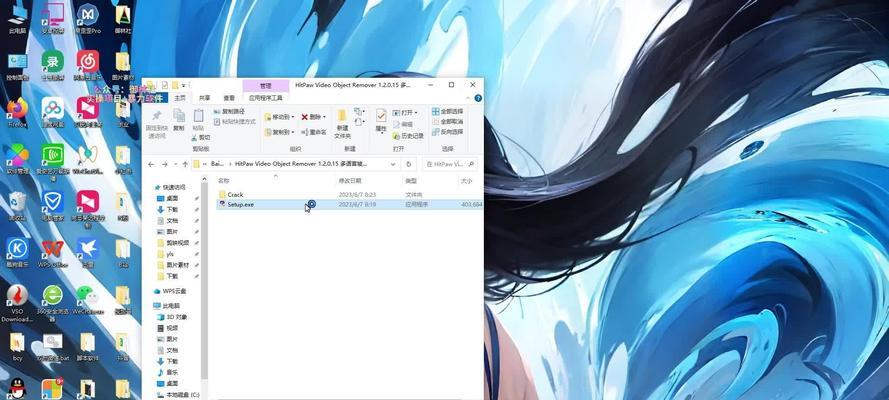Click the Up one level arrow
Image resolution: width=889 pixels, height=400 pixels.
pyautogui.click(x=185, y=164)
